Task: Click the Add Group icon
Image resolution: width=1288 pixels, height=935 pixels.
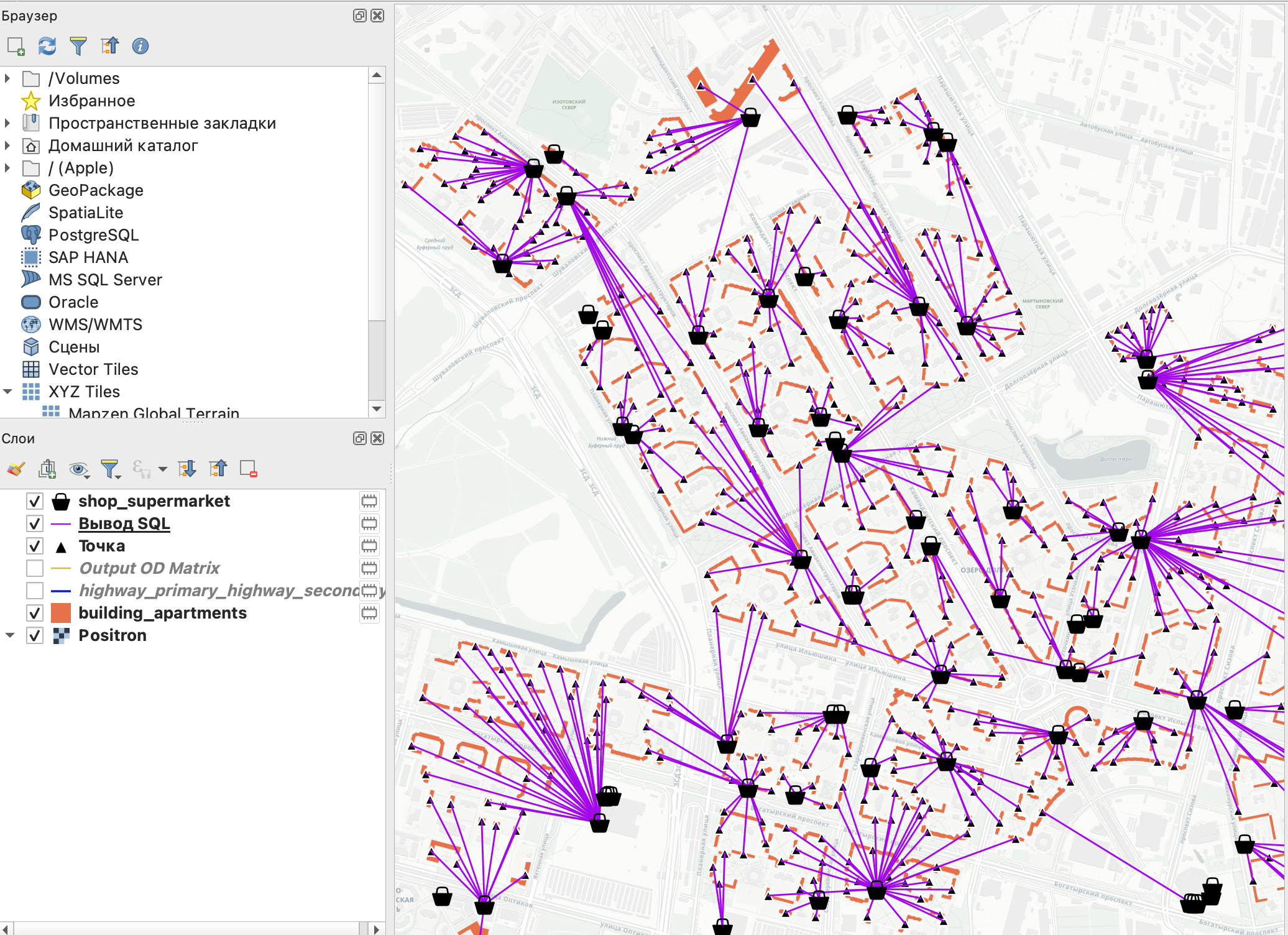Action: (x=47, y=469)
